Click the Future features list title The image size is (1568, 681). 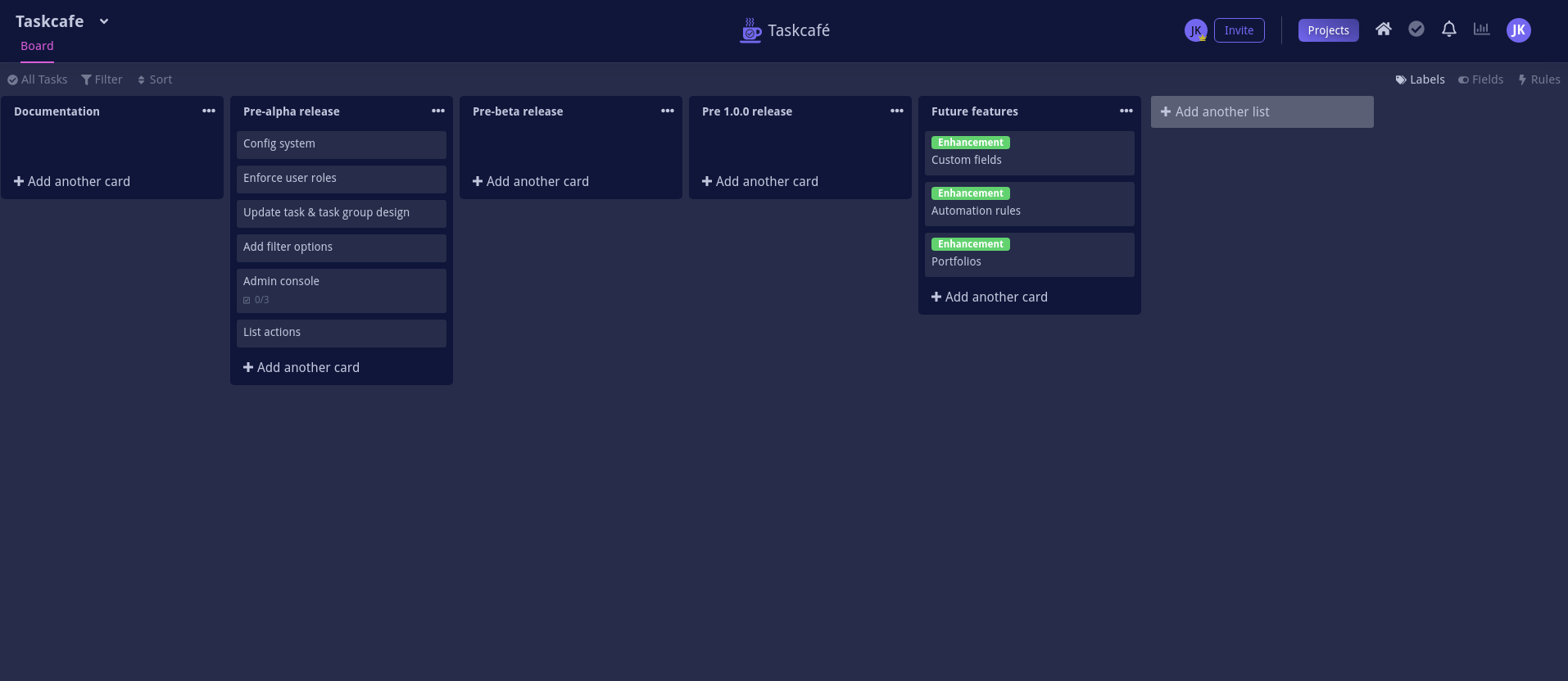click(975, 111)
